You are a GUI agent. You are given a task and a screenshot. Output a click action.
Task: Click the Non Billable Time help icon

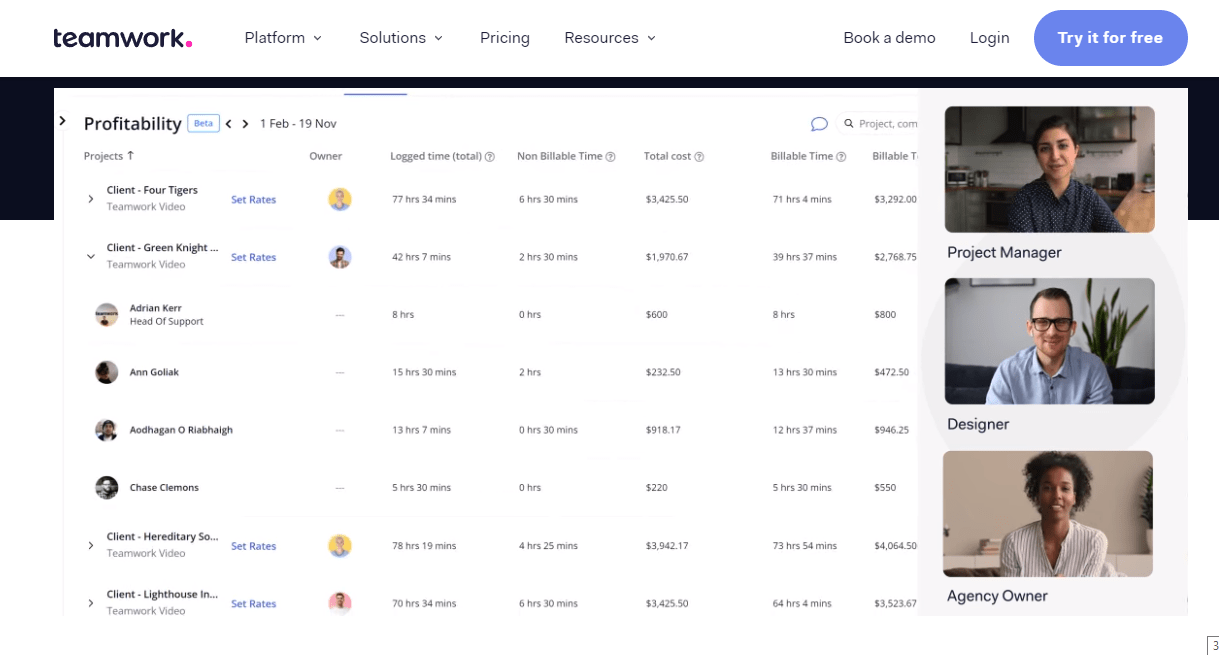(610, 157)
